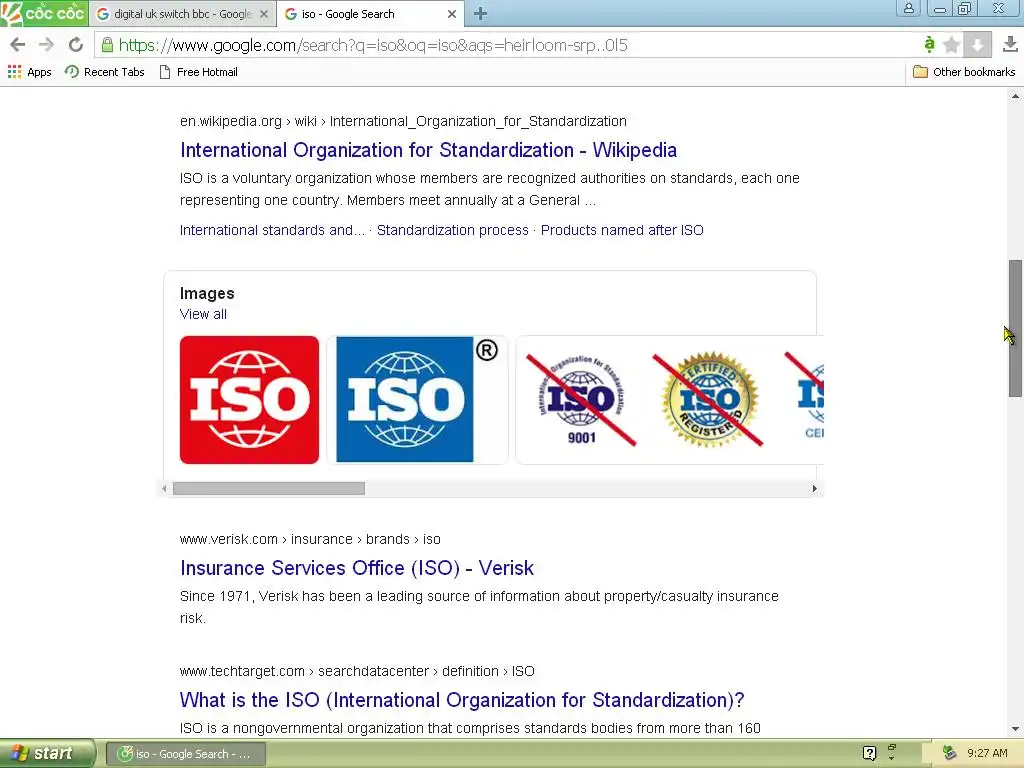The width and height of the screenshot is (1024, 768).
Task: Open the blue ISO logo image
Action: 417,400
